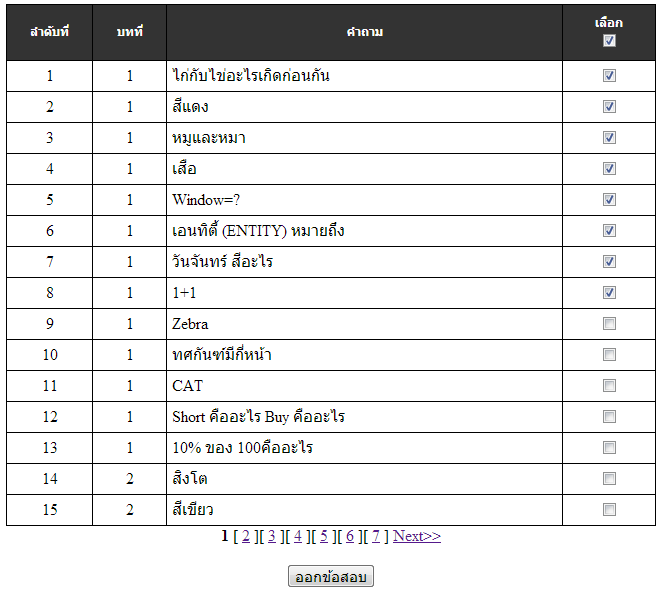Viewport: 666px width, 597px height.
Task: Uncheck the checkbox for 1+1 row
Action: [x=609, y=293]
